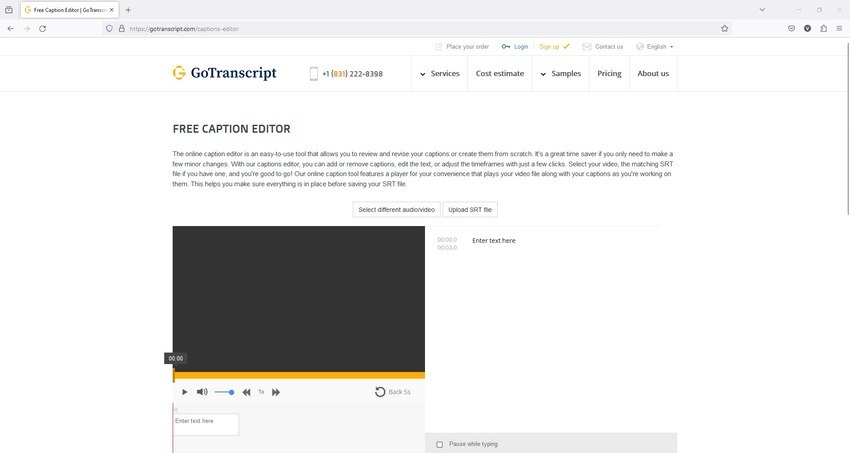Expand the Samples dropdown menu
Viewport: 850px width, 453px height.
point(561,73)
